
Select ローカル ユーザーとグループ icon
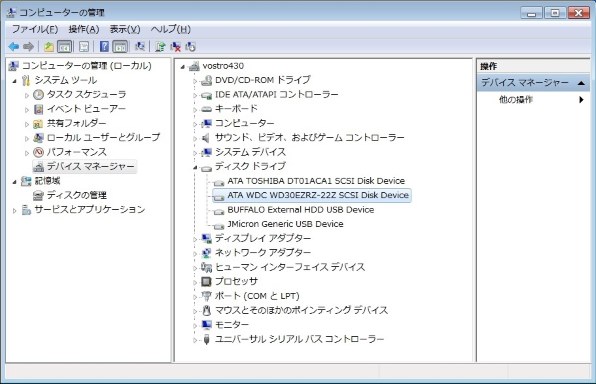pyautogui.click(x=38, y=138)
